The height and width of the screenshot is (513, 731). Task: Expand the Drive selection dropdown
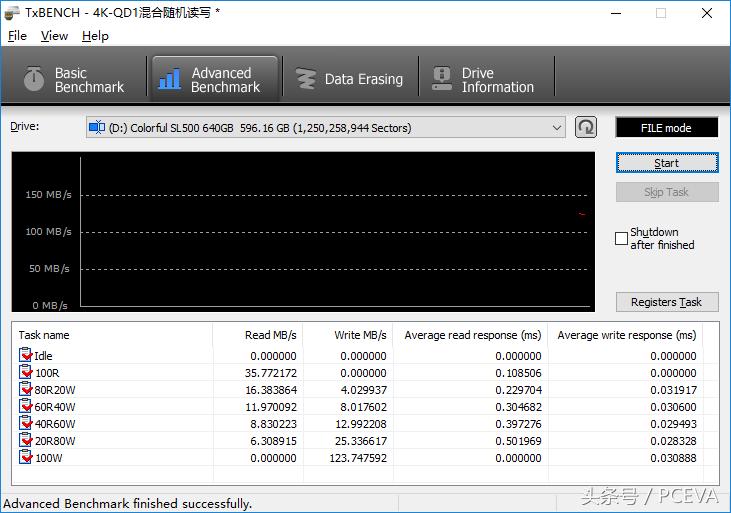point(557,127)
